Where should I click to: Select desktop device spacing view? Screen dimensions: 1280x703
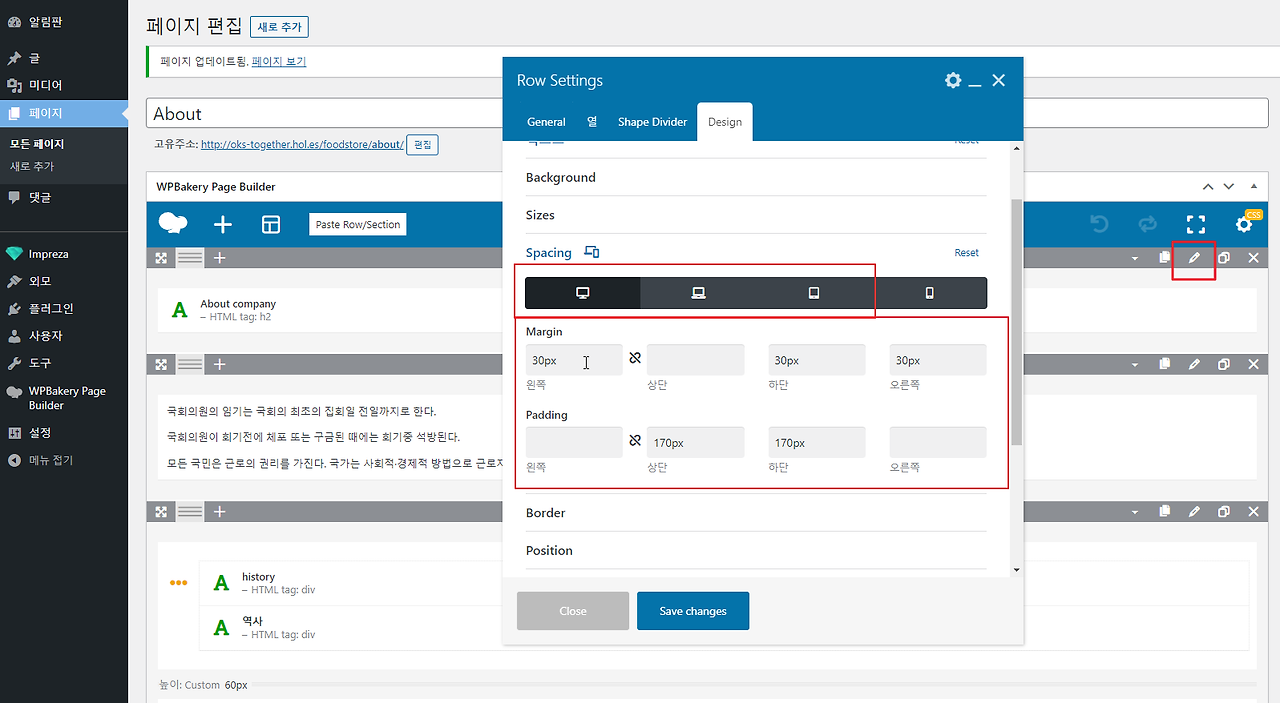coord(583,293)
